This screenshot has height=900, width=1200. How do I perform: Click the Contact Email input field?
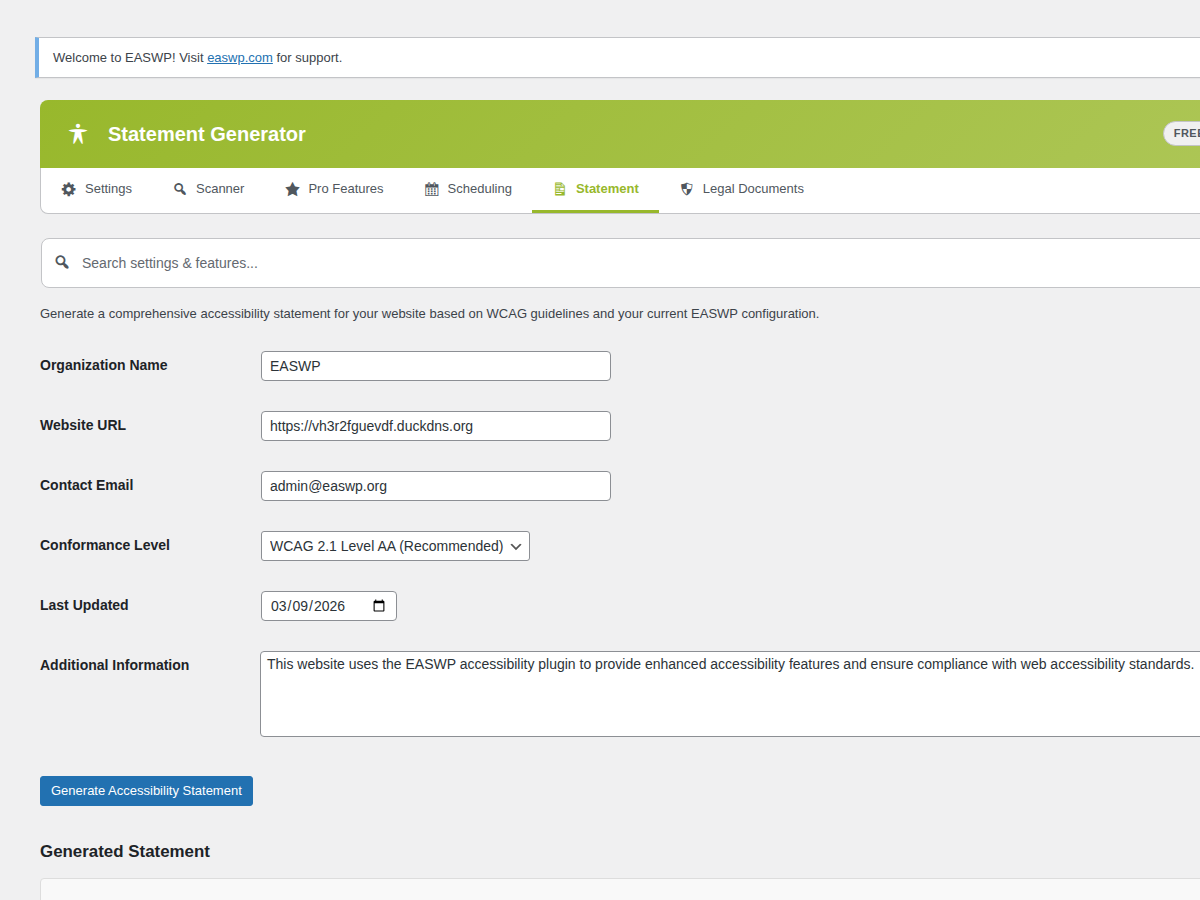[435, 486]
